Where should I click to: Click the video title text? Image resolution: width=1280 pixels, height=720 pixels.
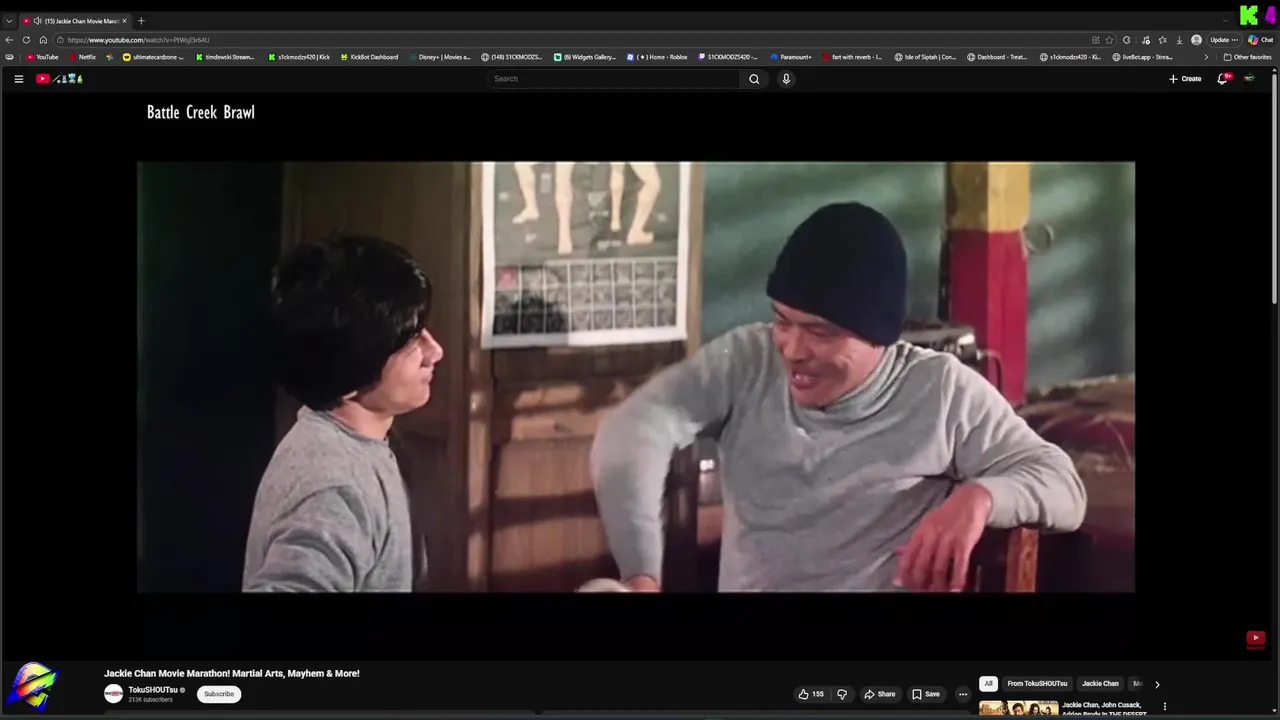click(x=232, y=674)
